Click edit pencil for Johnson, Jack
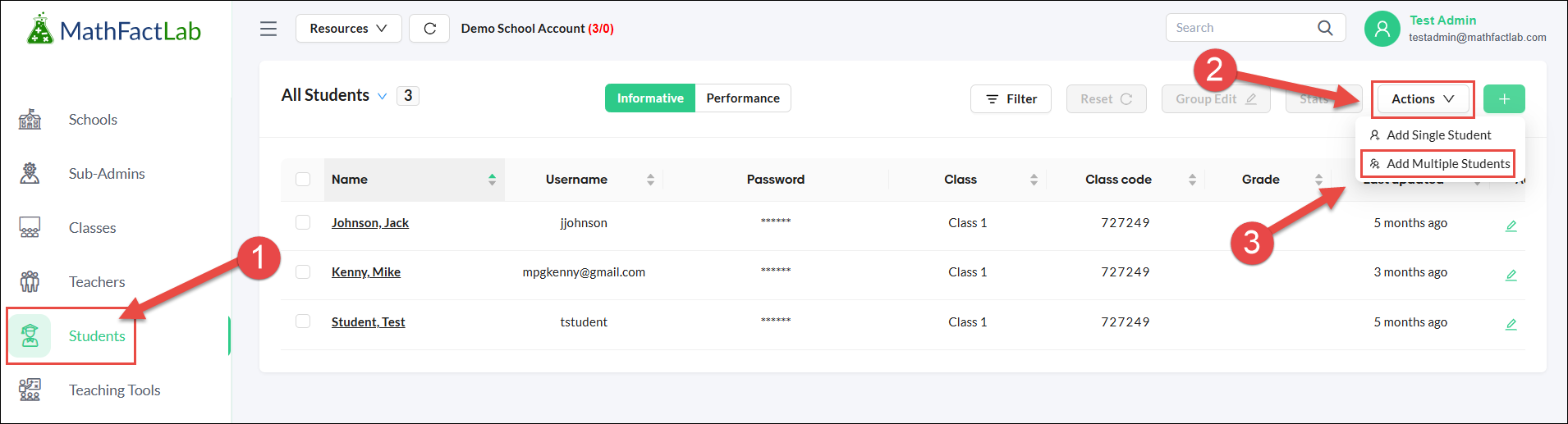This screenshot has width=1568, height=424. 1511,226
